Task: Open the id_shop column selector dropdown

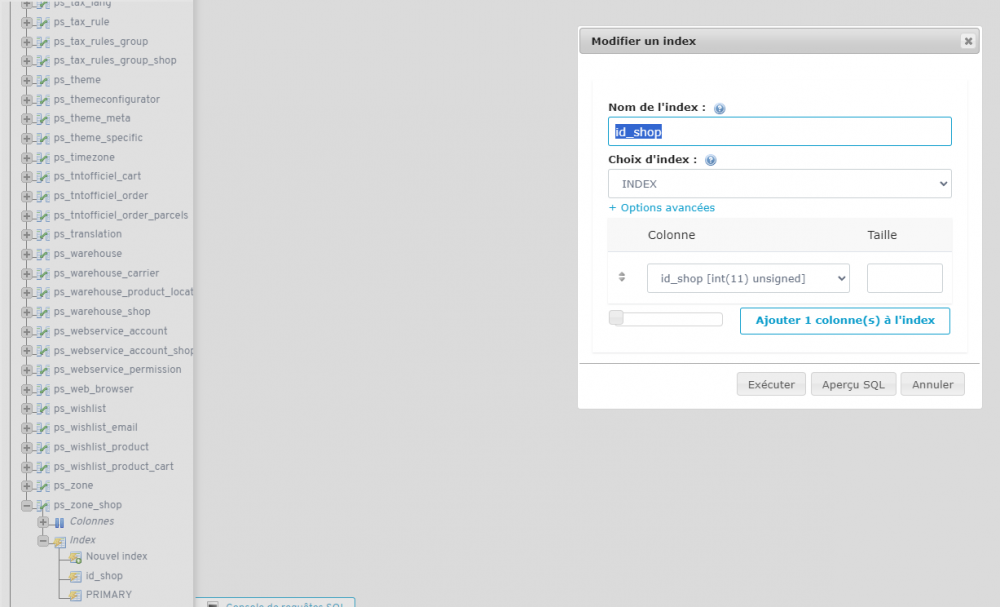Action: (748, 279)
